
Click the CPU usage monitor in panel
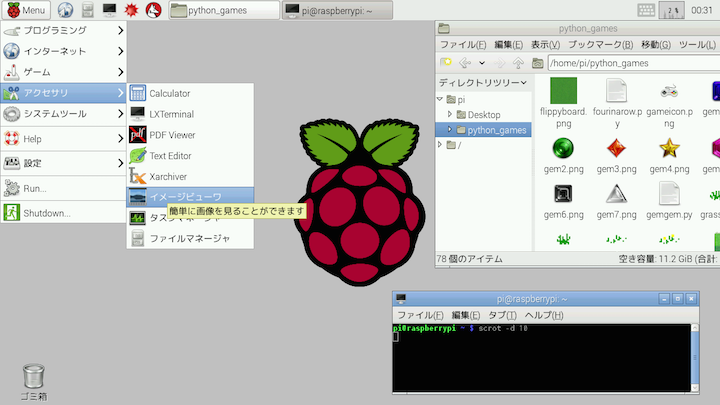point(671,10)
